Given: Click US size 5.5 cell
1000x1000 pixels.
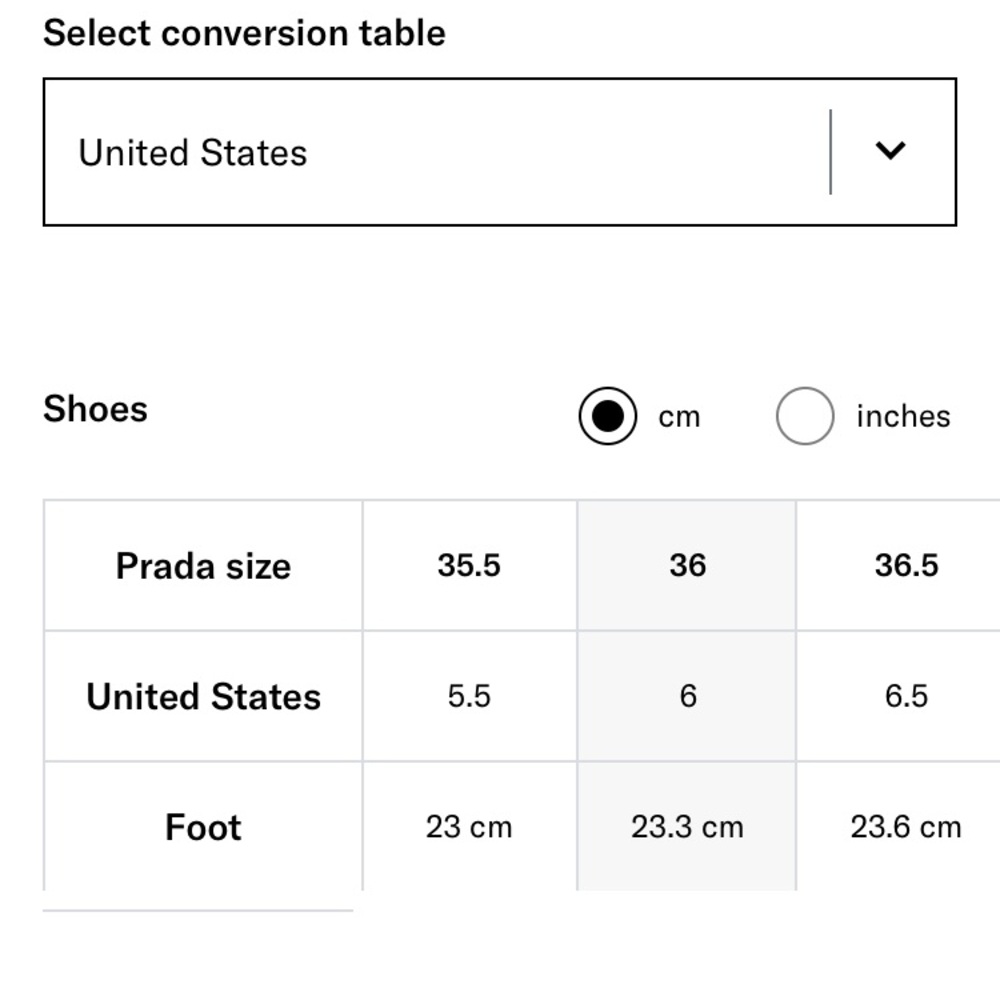Looking at the screenshot, I should [469, 696].
